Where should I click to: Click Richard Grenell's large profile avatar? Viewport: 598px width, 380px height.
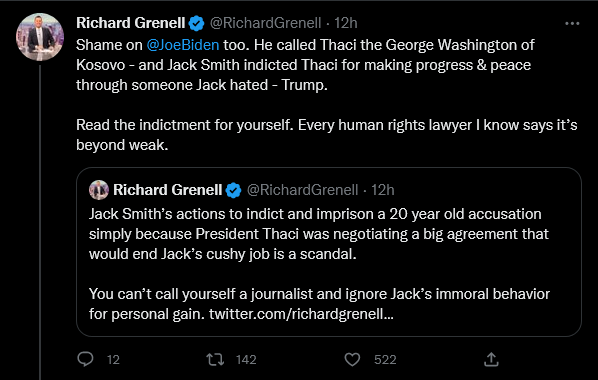pyautogui.click(x=40, y=37)
